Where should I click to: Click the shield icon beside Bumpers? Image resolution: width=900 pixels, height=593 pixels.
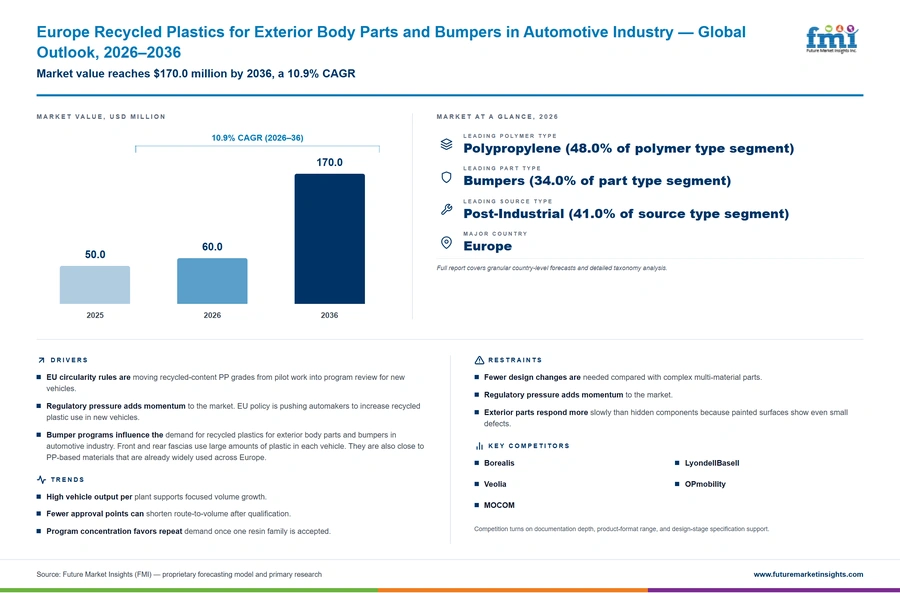click(446, 177)
